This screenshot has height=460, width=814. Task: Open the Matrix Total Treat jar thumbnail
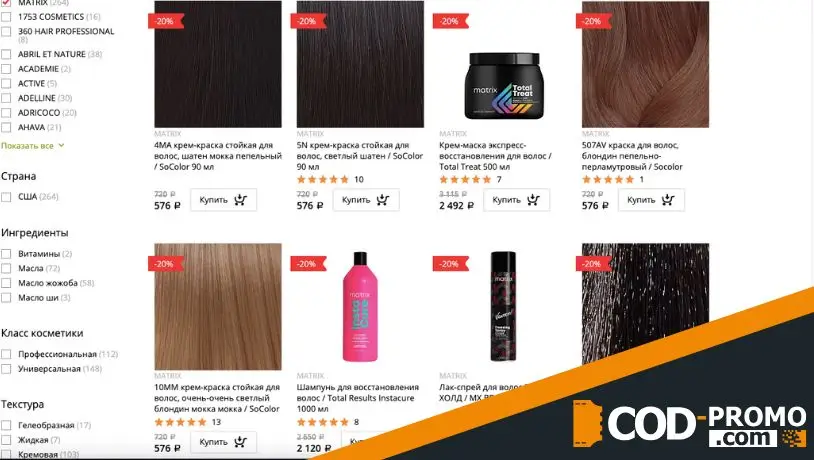coord(503,86)
